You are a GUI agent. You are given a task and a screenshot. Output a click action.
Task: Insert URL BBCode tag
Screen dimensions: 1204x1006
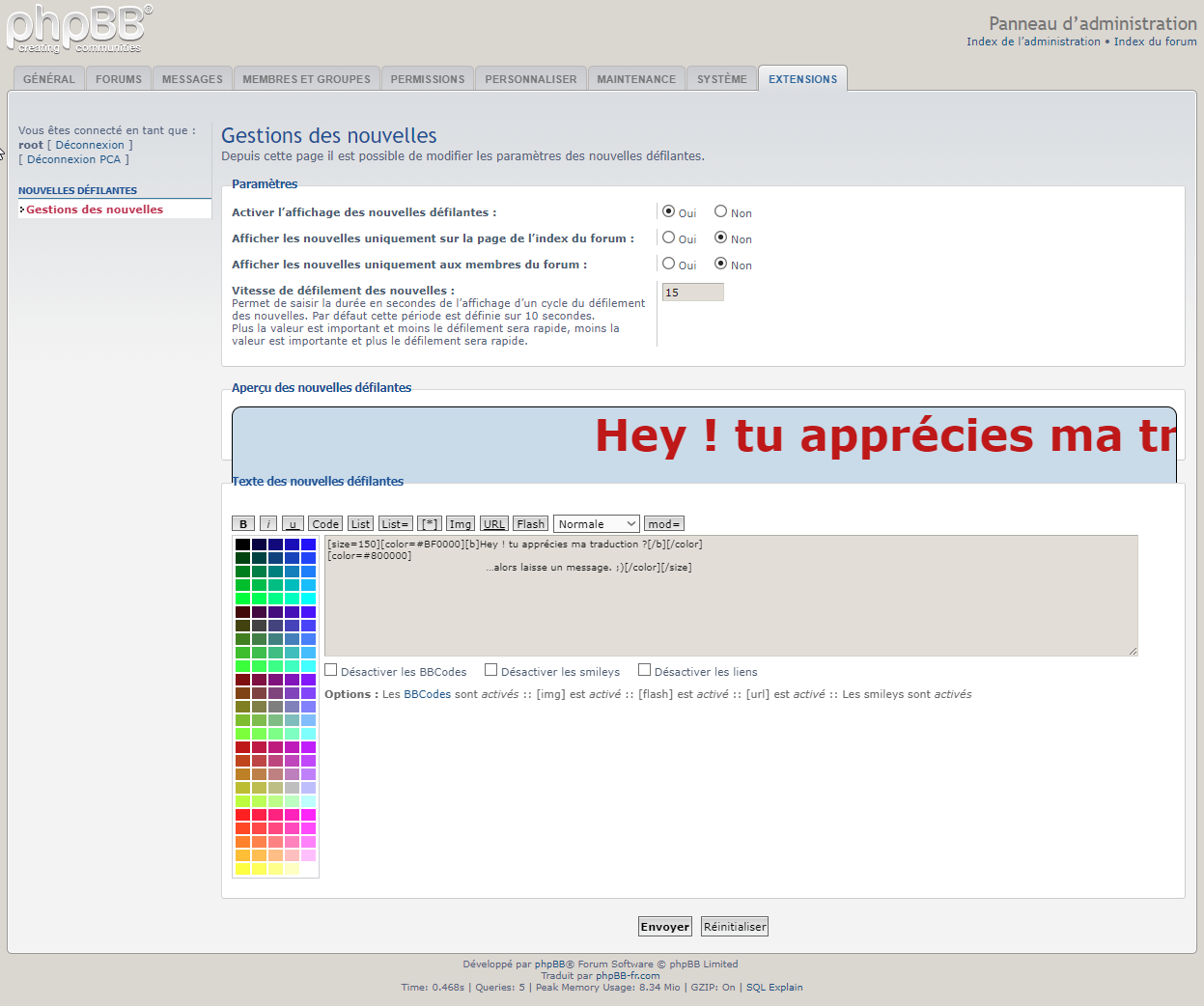click(x=494, y=524)
